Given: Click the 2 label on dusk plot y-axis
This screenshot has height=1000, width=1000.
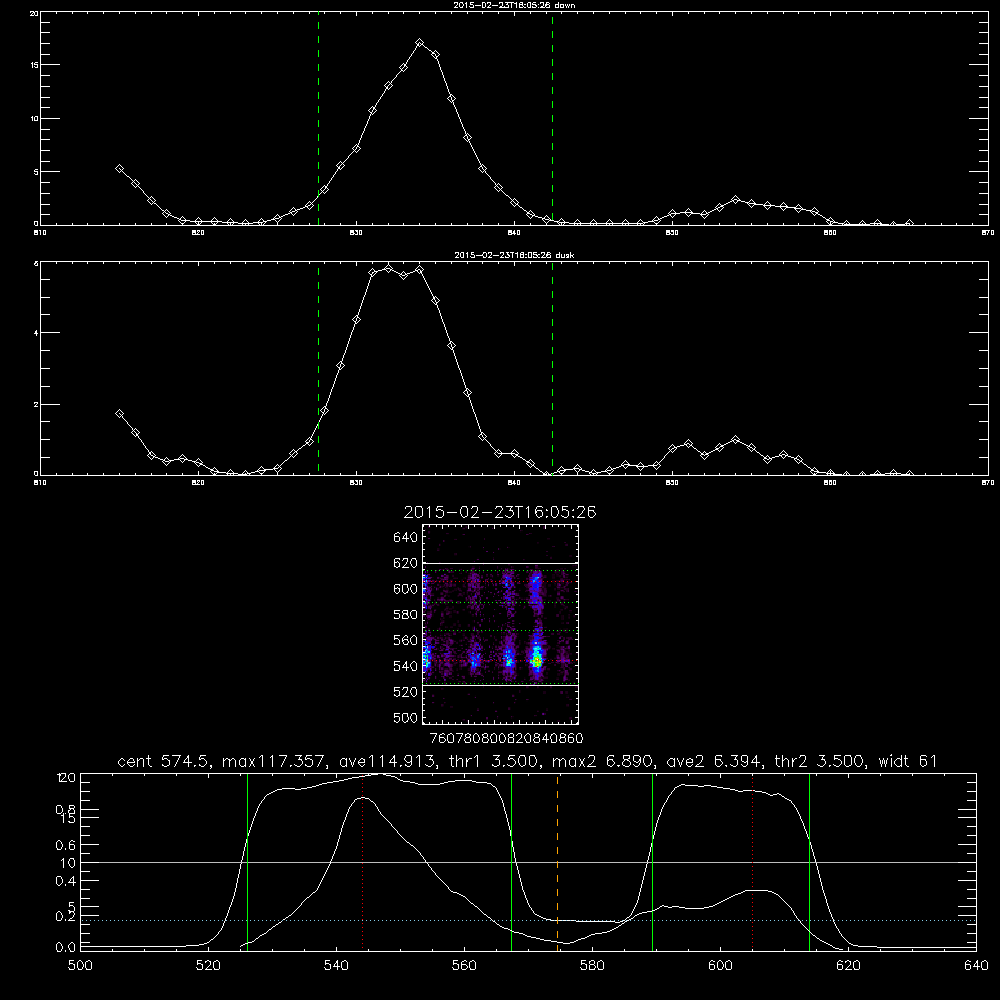Looking at the screenshot, I should [36, 404].
